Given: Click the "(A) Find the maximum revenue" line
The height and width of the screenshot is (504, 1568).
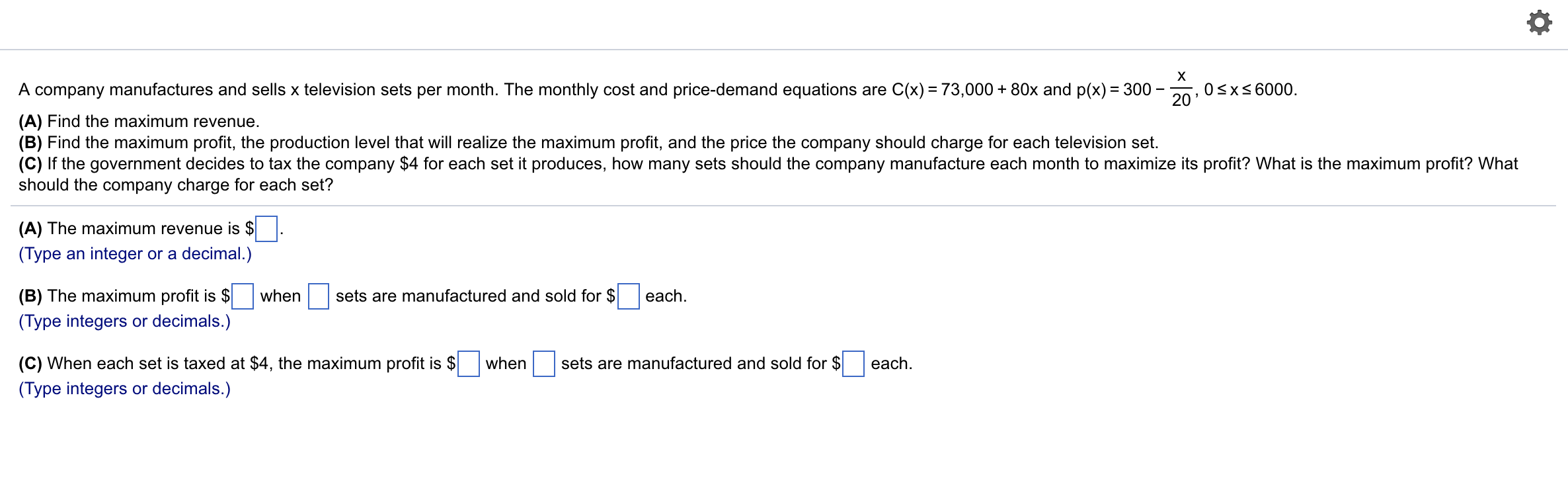Looking at the screenshot, I should (x=139, y=122).
